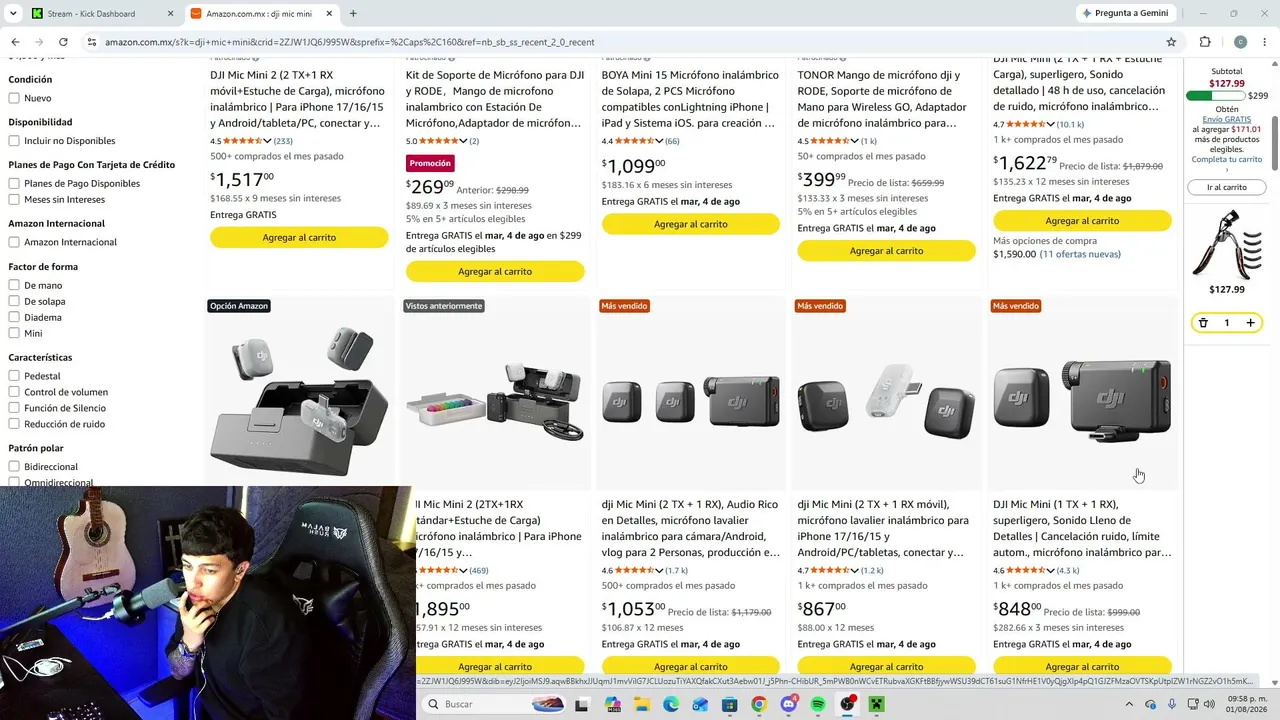Check Planes de Pago Disponibles

click(x=14, y=184)
